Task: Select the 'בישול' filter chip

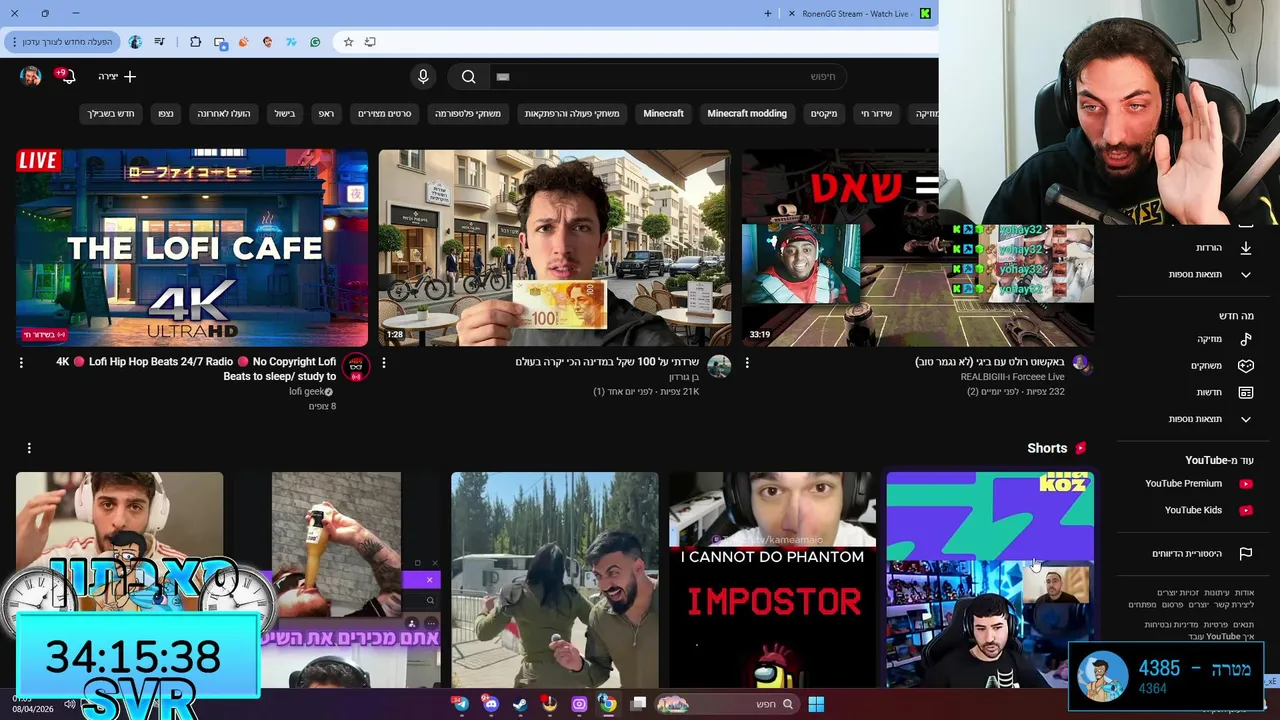Action: point(285,114)
